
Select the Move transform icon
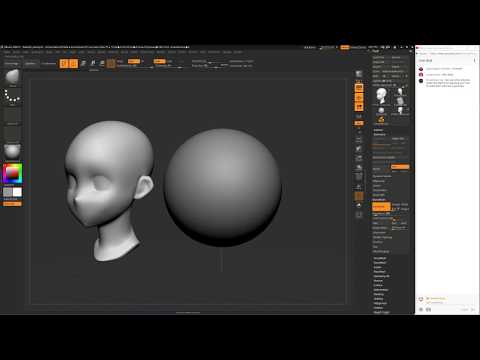pos(83,63)
